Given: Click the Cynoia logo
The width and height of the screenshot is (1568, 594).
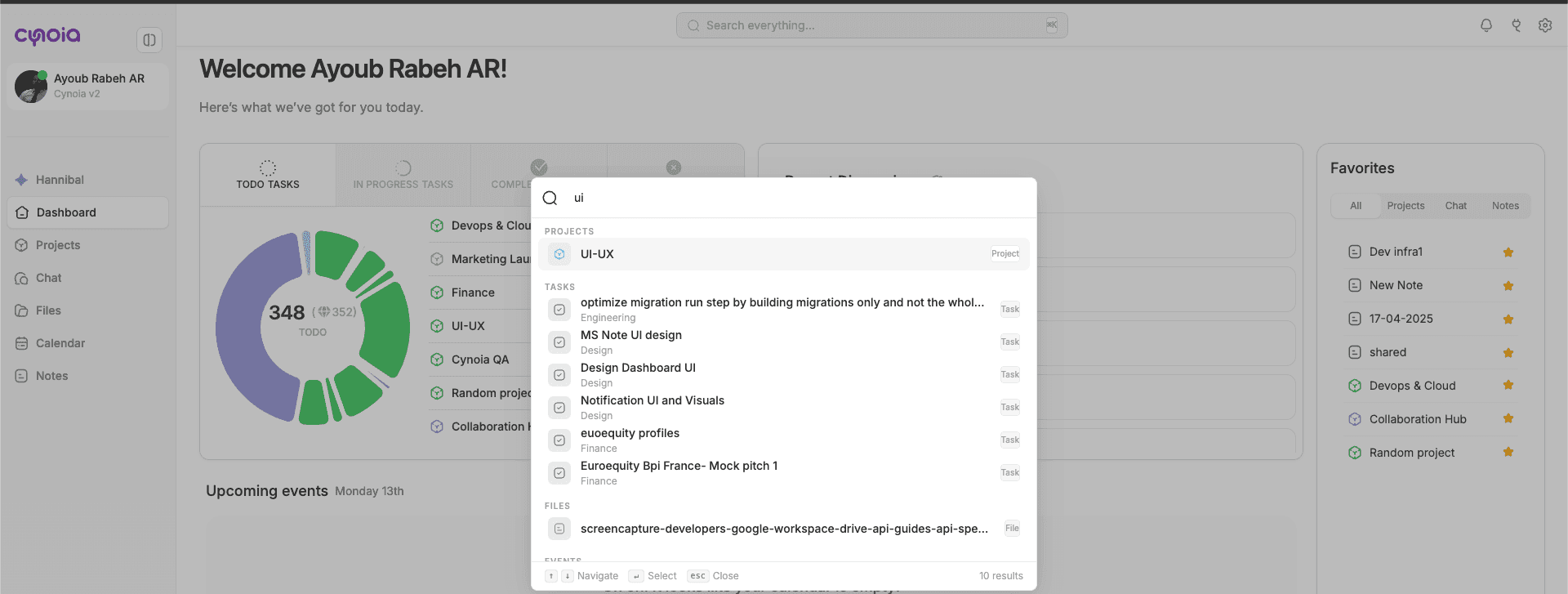Looking at the screenshot, I should point(47,36).
